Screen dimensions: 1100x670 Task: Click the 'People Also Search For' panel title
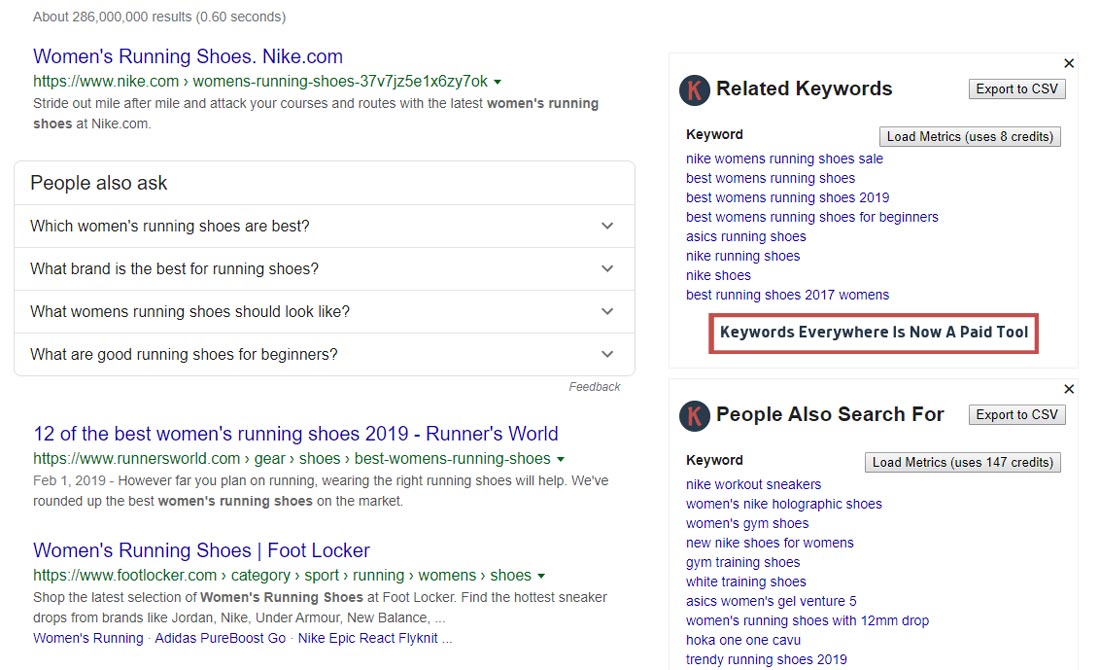[x=830, y=415]
